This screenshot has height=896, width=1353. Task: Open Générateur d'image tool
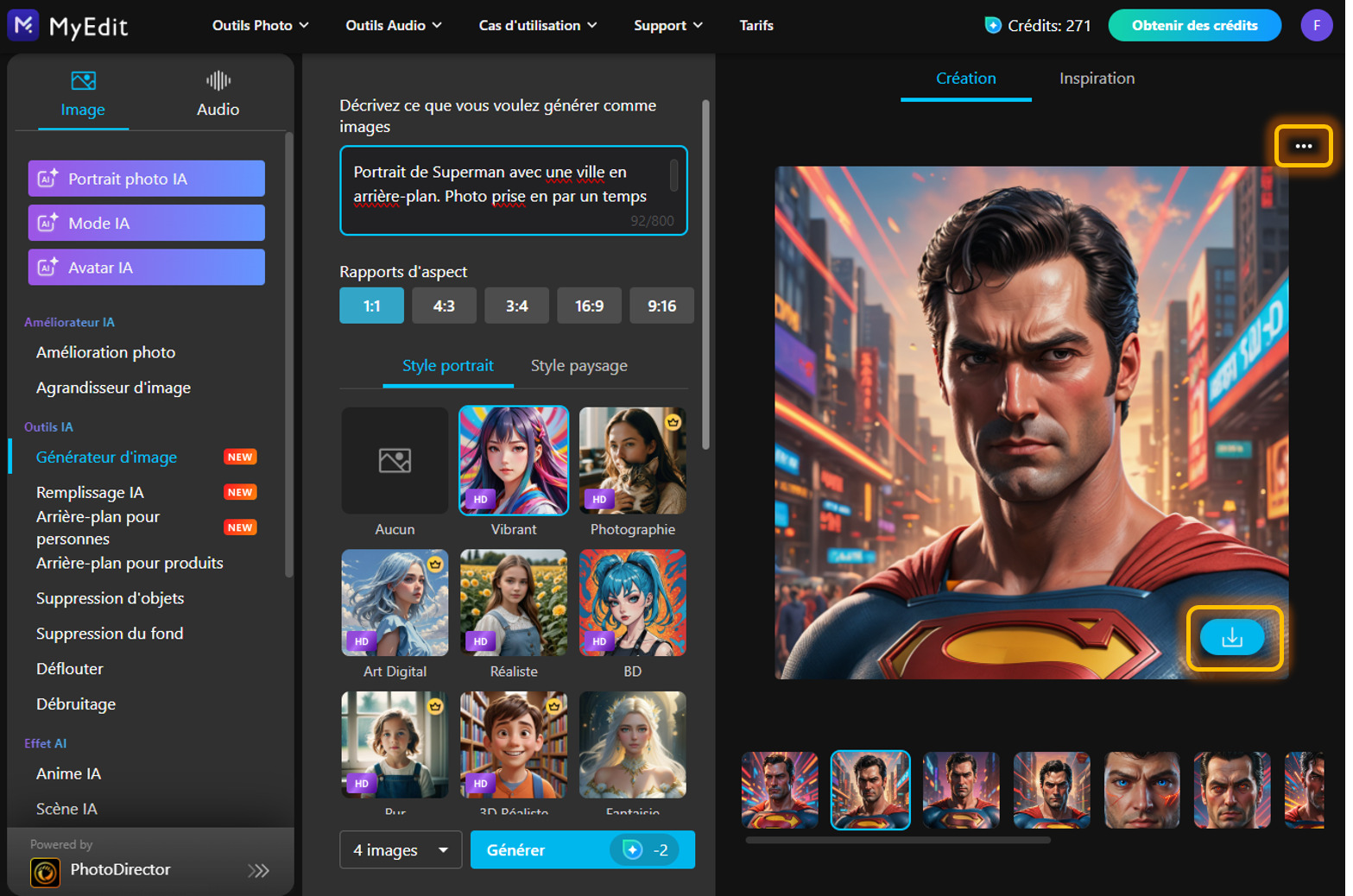106,457
